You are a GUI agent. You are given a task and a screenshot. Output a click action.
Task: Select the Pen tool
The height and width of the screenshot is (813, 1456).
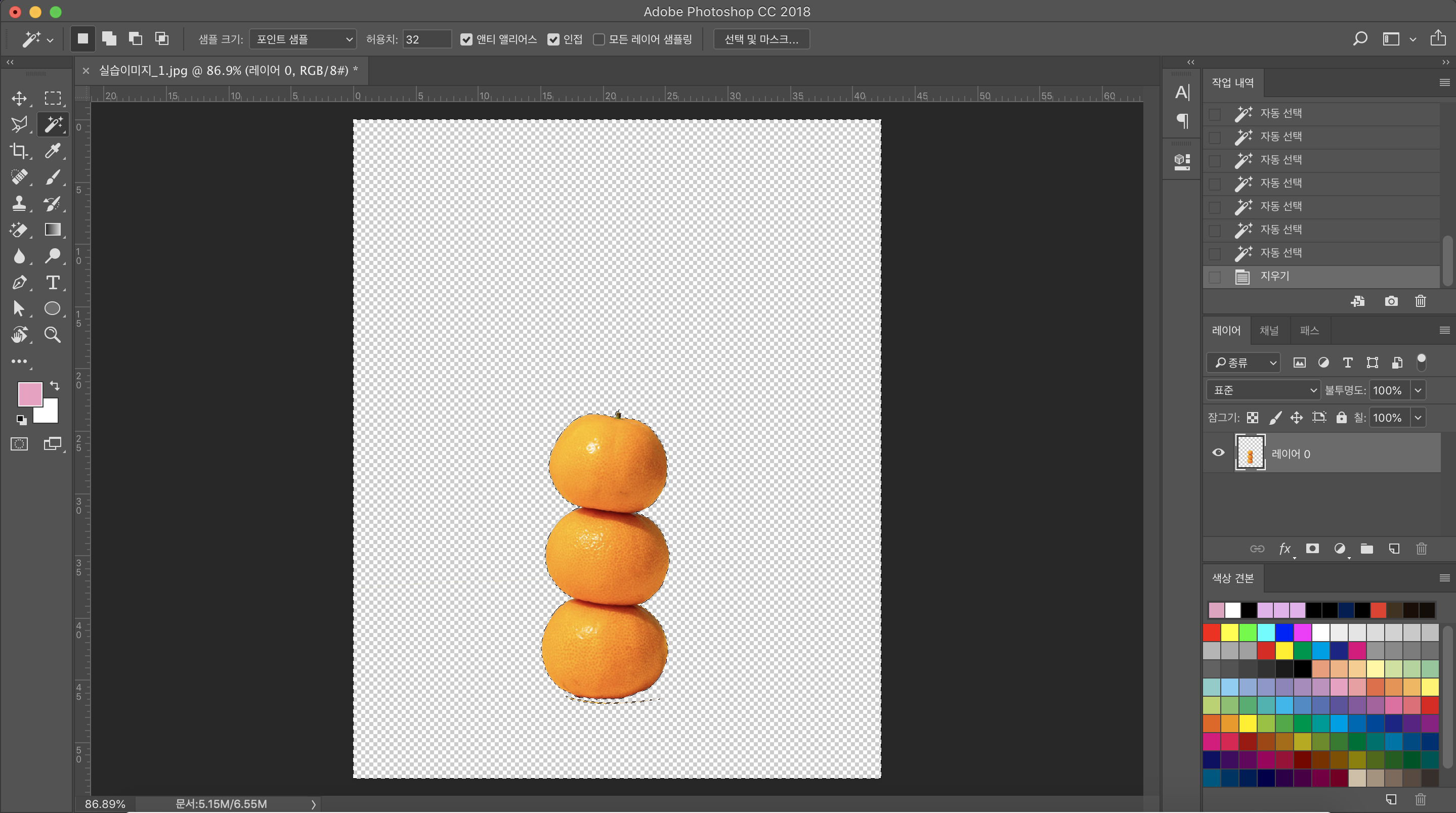point(19,282)
